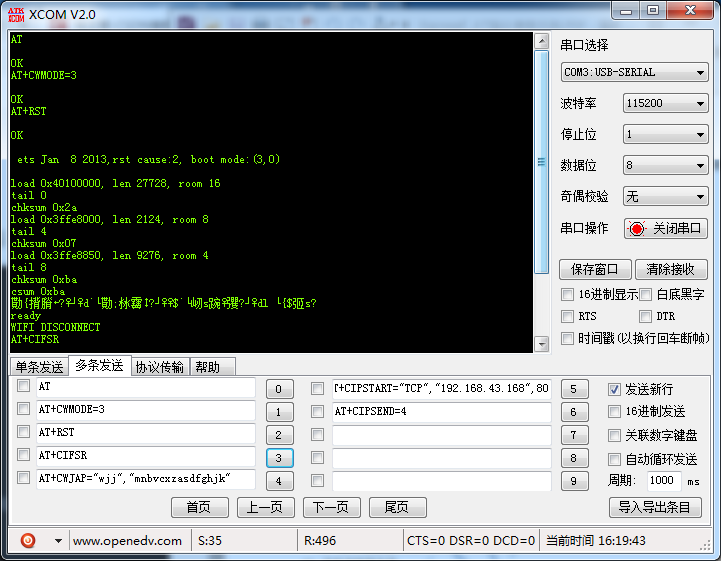Tick the checkbox beside AT+CIPSEND=4

[x=317, y=411]
